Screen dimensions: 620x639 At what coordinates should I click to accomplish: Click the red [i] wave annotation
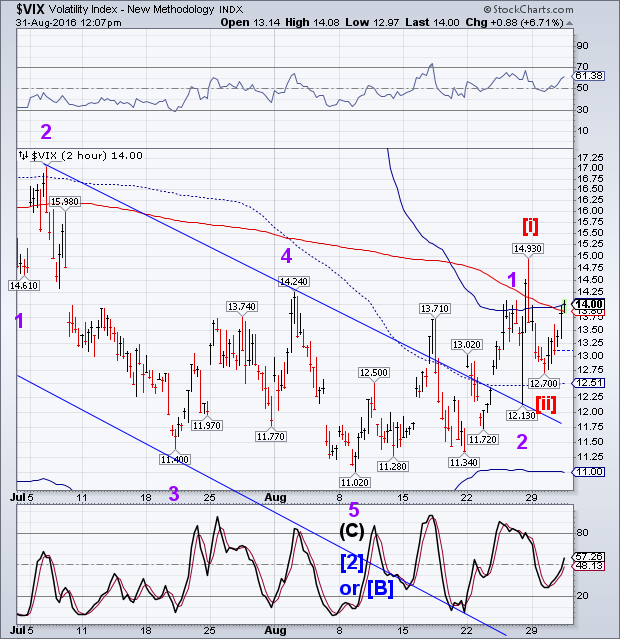tap(530, 227)
